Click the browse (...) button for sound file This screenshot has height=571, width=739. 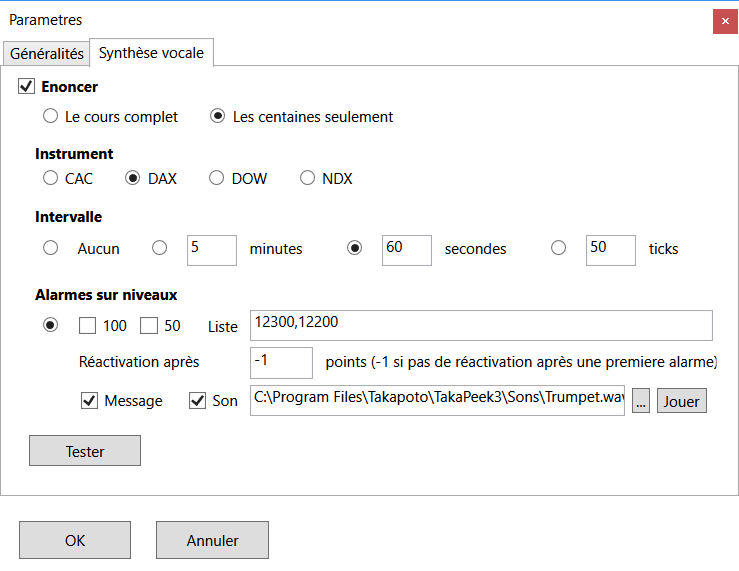[641, 401]
